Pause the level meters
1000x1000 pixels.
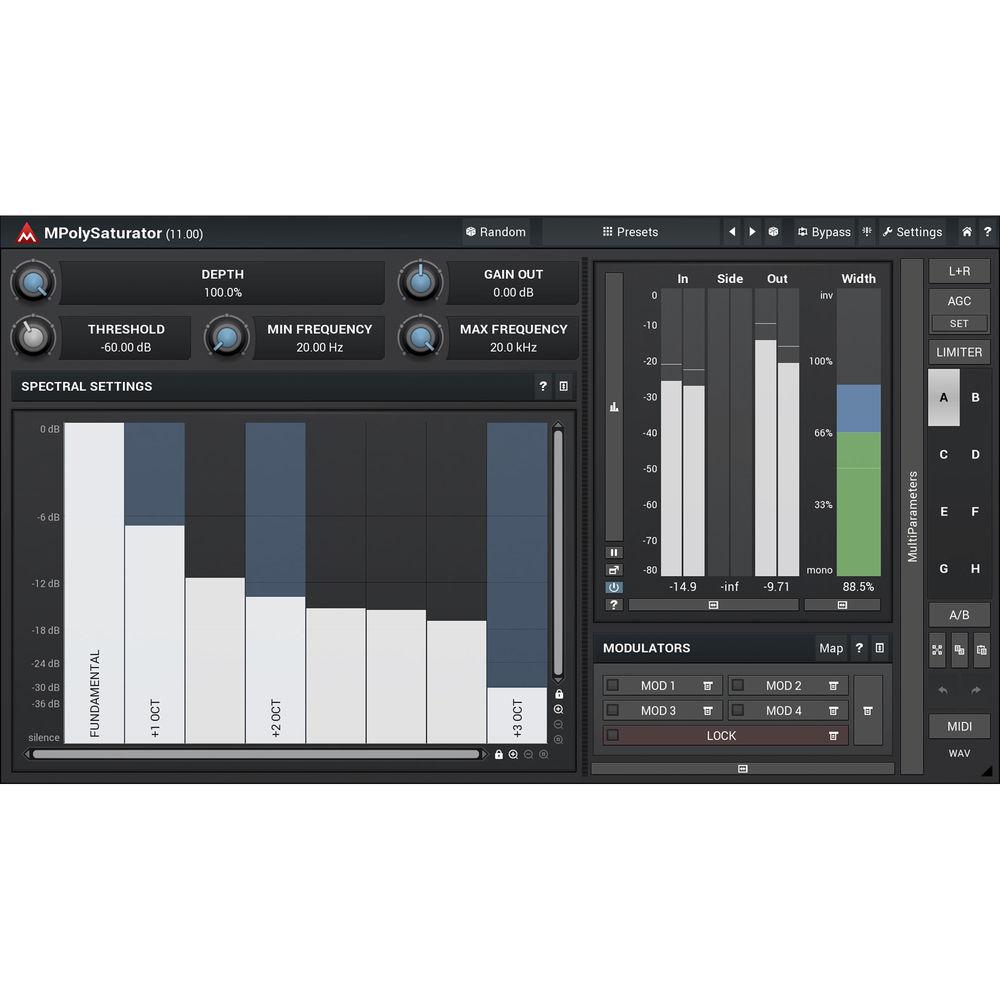click(x=614, y=552)
